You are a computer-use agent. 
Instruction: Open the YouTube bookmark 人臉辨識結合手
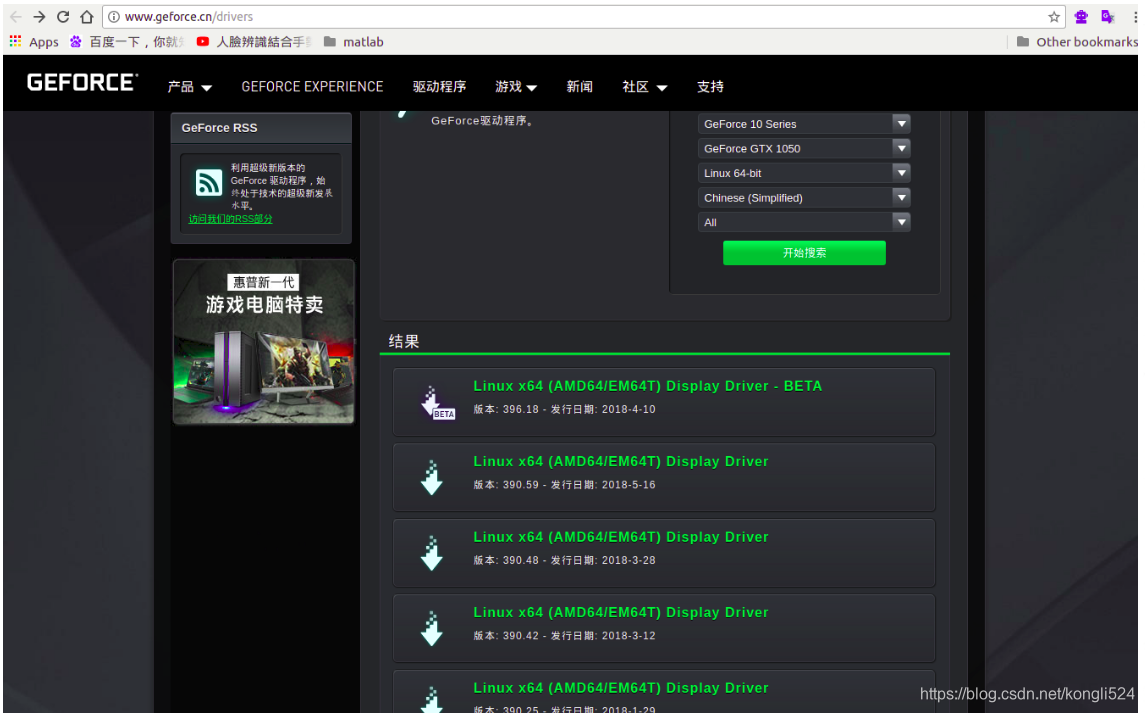pos(254,42)
